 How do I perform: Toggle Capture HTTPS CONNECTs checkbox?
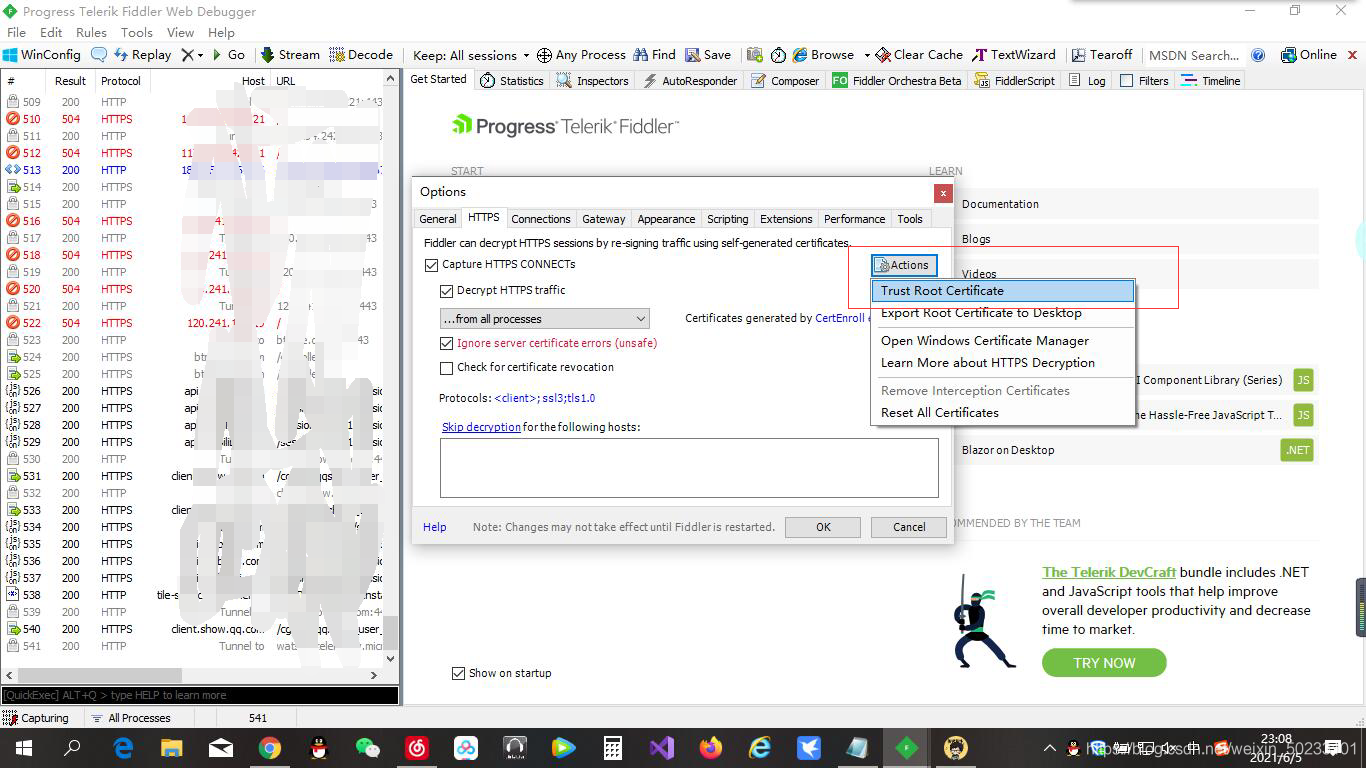tap(432, 265)
